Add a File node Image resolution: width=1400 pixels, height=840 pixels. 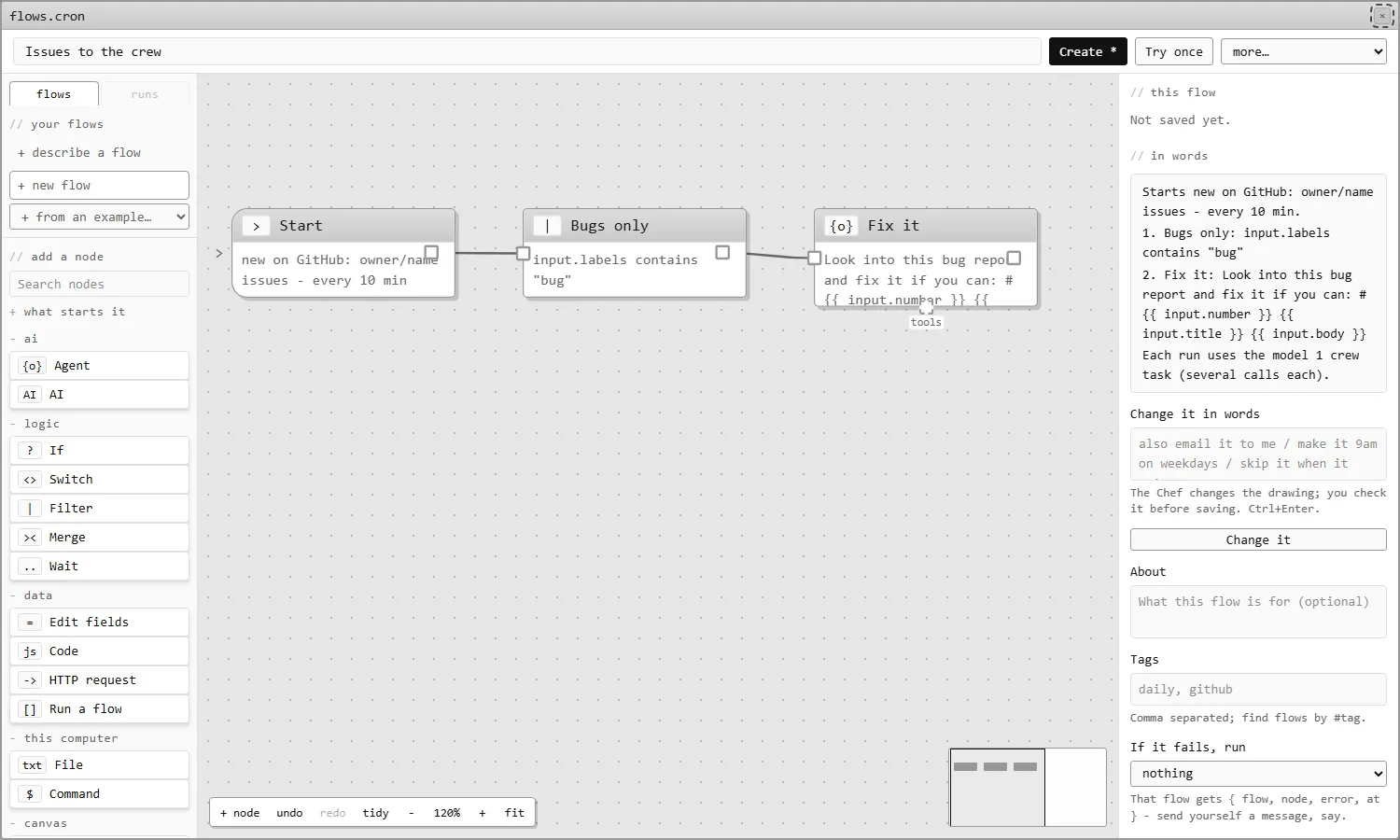coord(99,765)
